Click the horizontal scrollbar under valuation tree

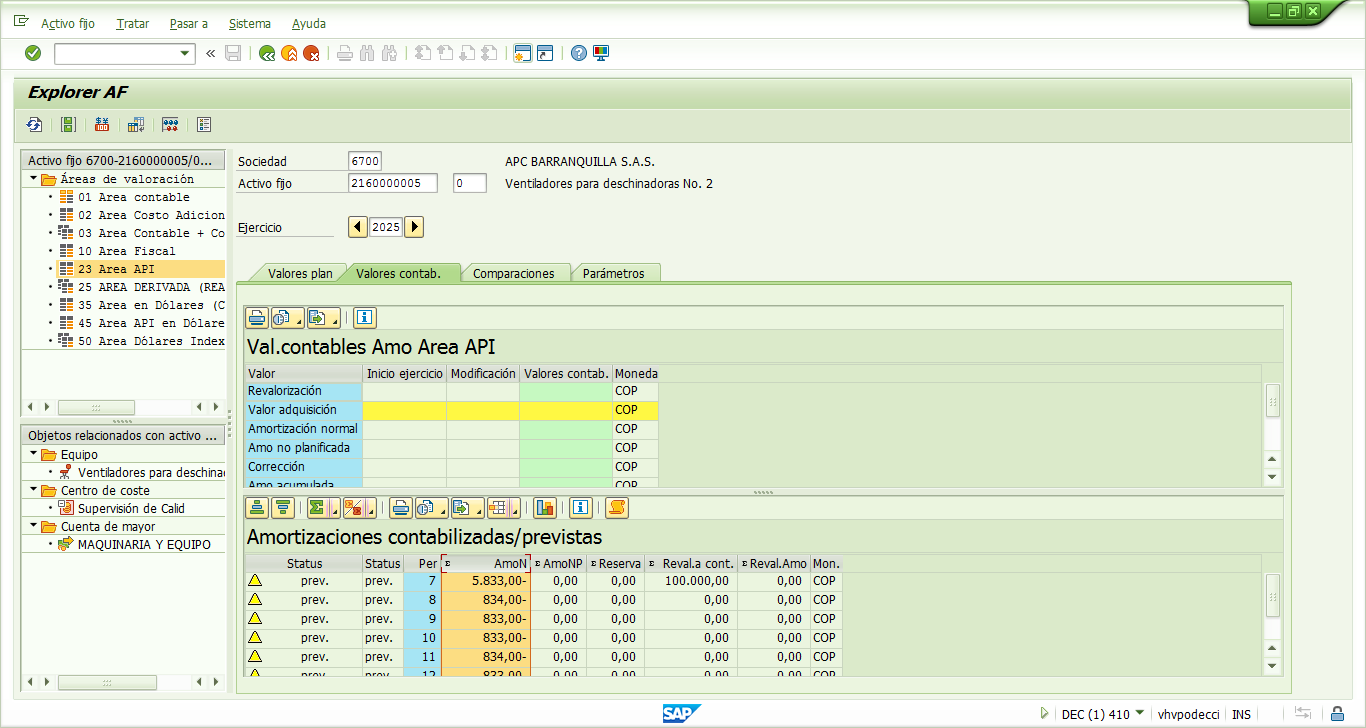[123, 407]
